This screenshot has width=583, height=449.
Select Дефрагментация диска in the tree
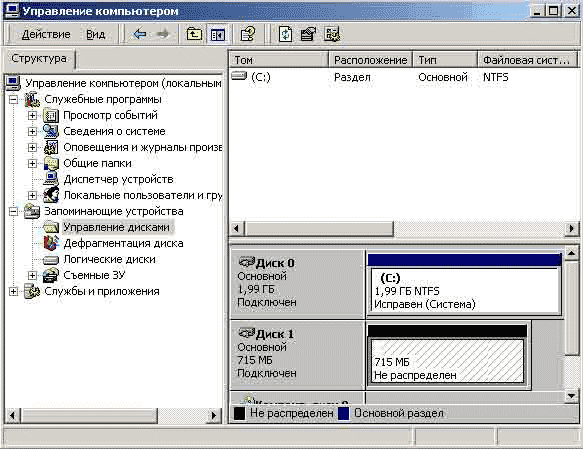(x=123, y=243)
